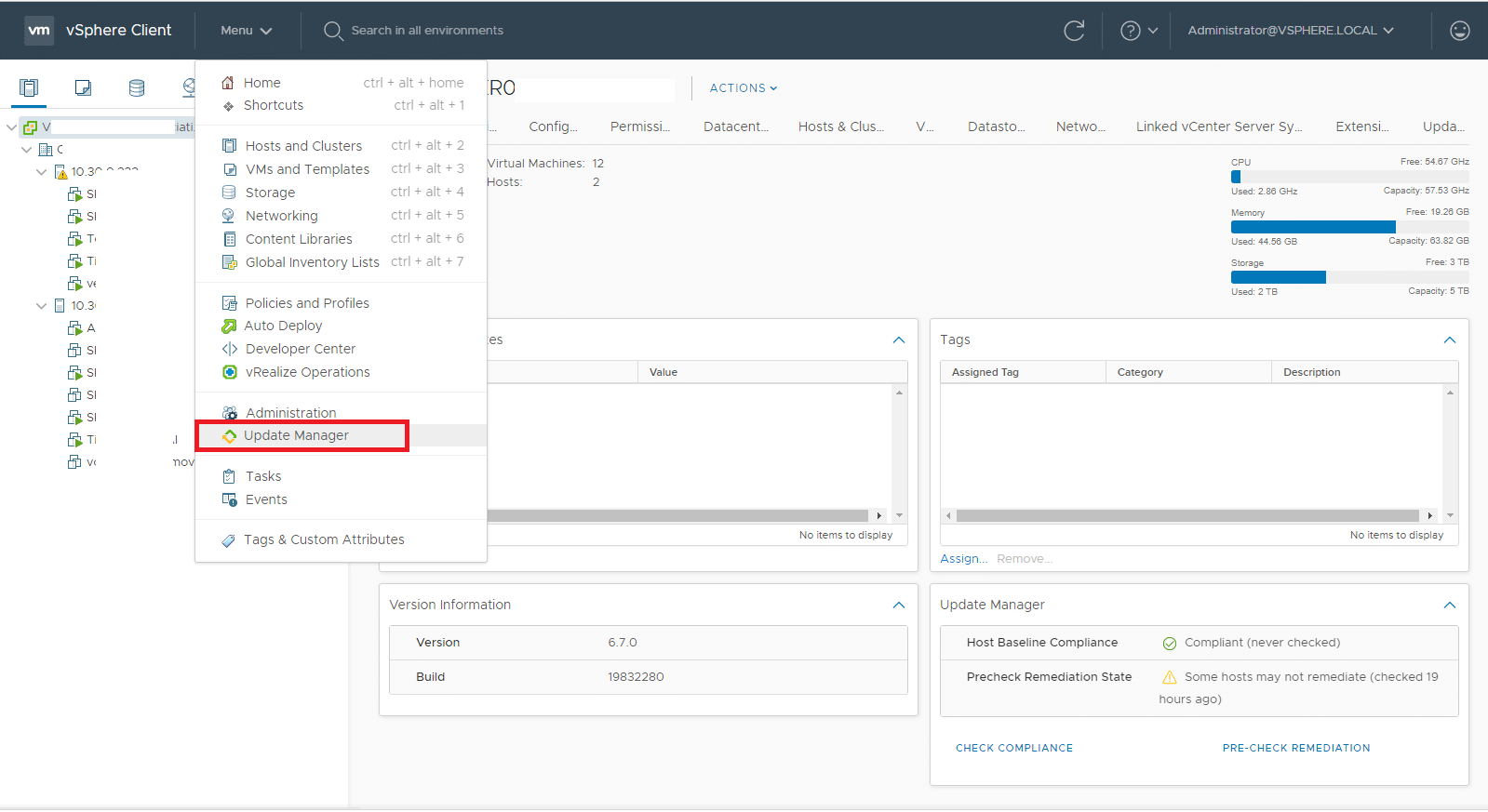Click the Administration gear icon

229,413
